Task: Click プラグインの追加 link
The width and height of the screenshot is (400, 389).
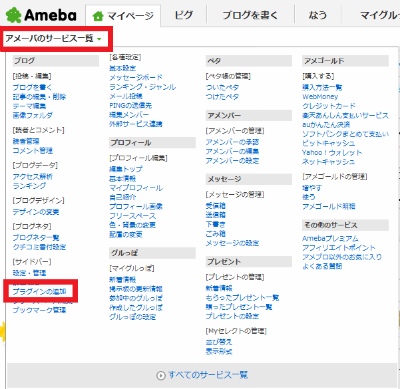Action: coord(39,292)
